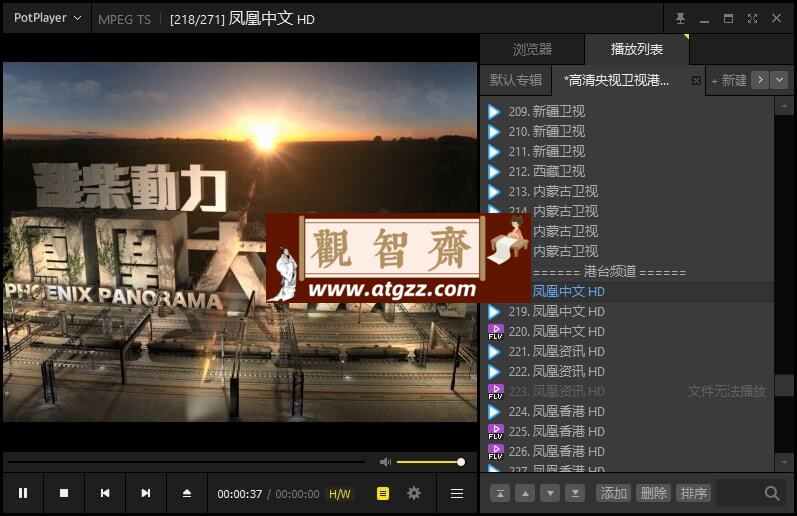The image size is (797, 516).
Task: Switch to the 播放列表 tab
Action: [637, 49]
